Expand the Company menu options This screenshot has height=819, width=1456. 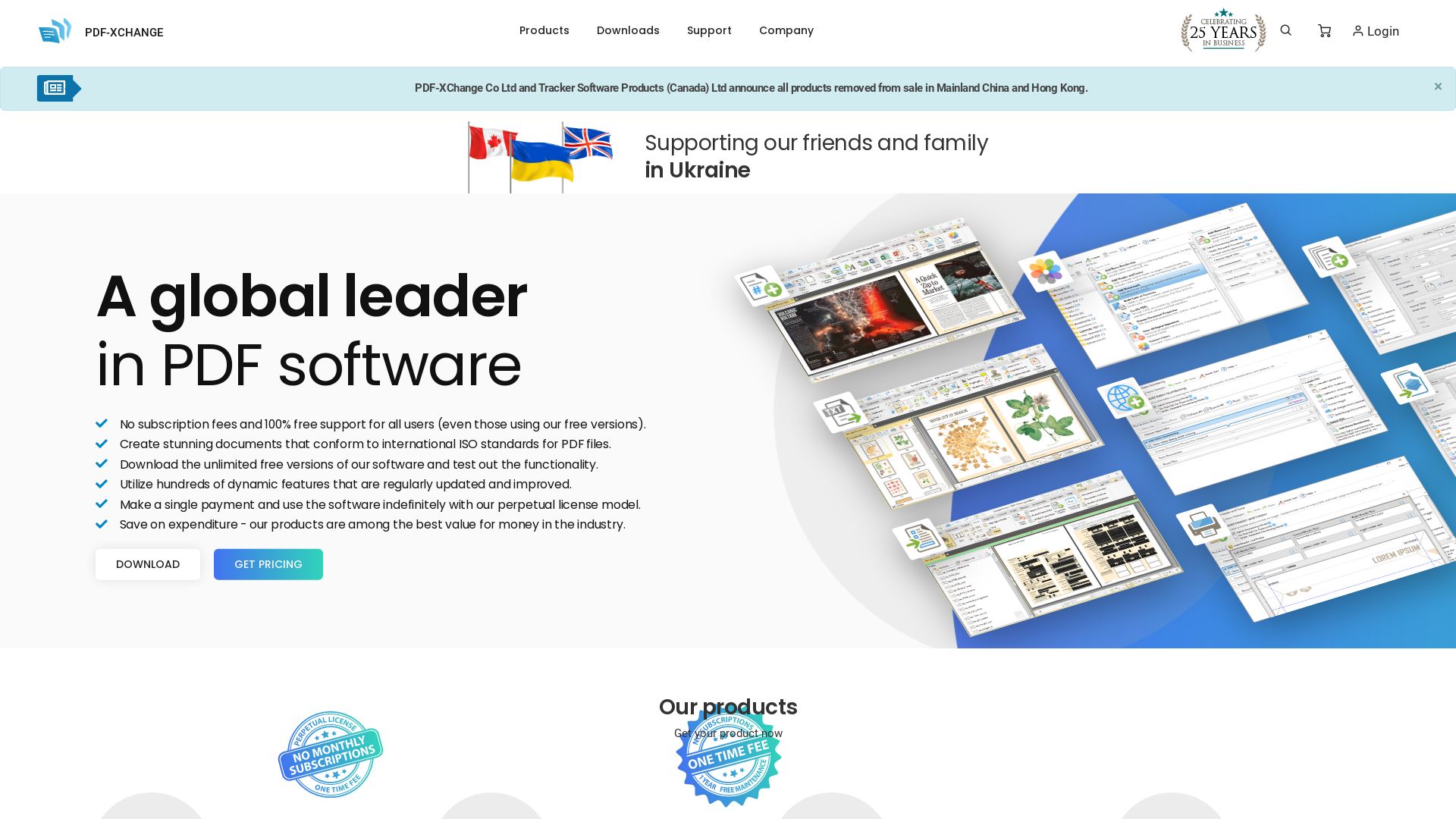[x=786, y=30]
